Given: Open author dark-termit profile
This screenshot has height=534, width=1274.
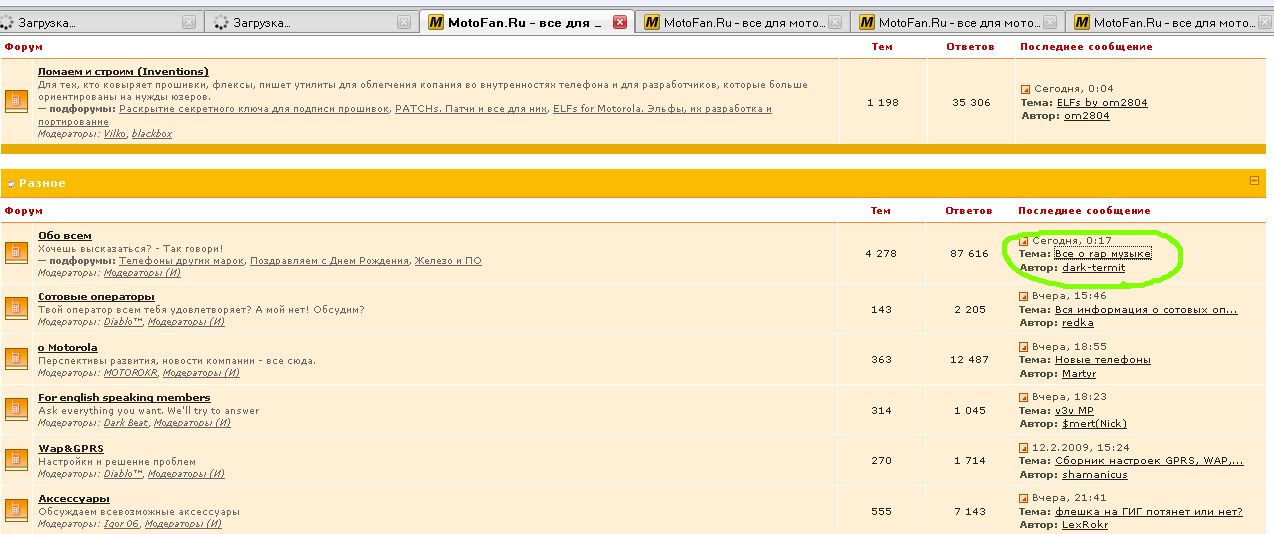Looking at the screenshot, I should [x=1093, y=268].
